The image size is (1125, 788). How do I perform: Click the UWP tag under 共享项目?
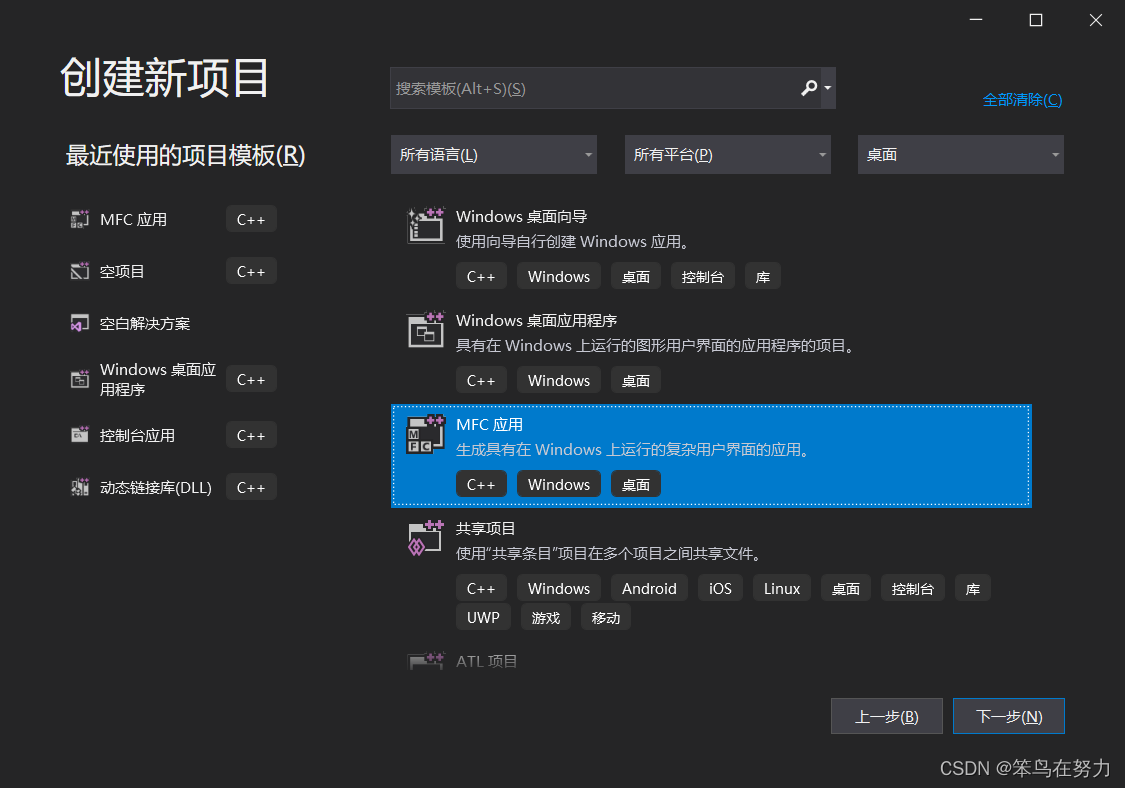click(x=484, y=617)
